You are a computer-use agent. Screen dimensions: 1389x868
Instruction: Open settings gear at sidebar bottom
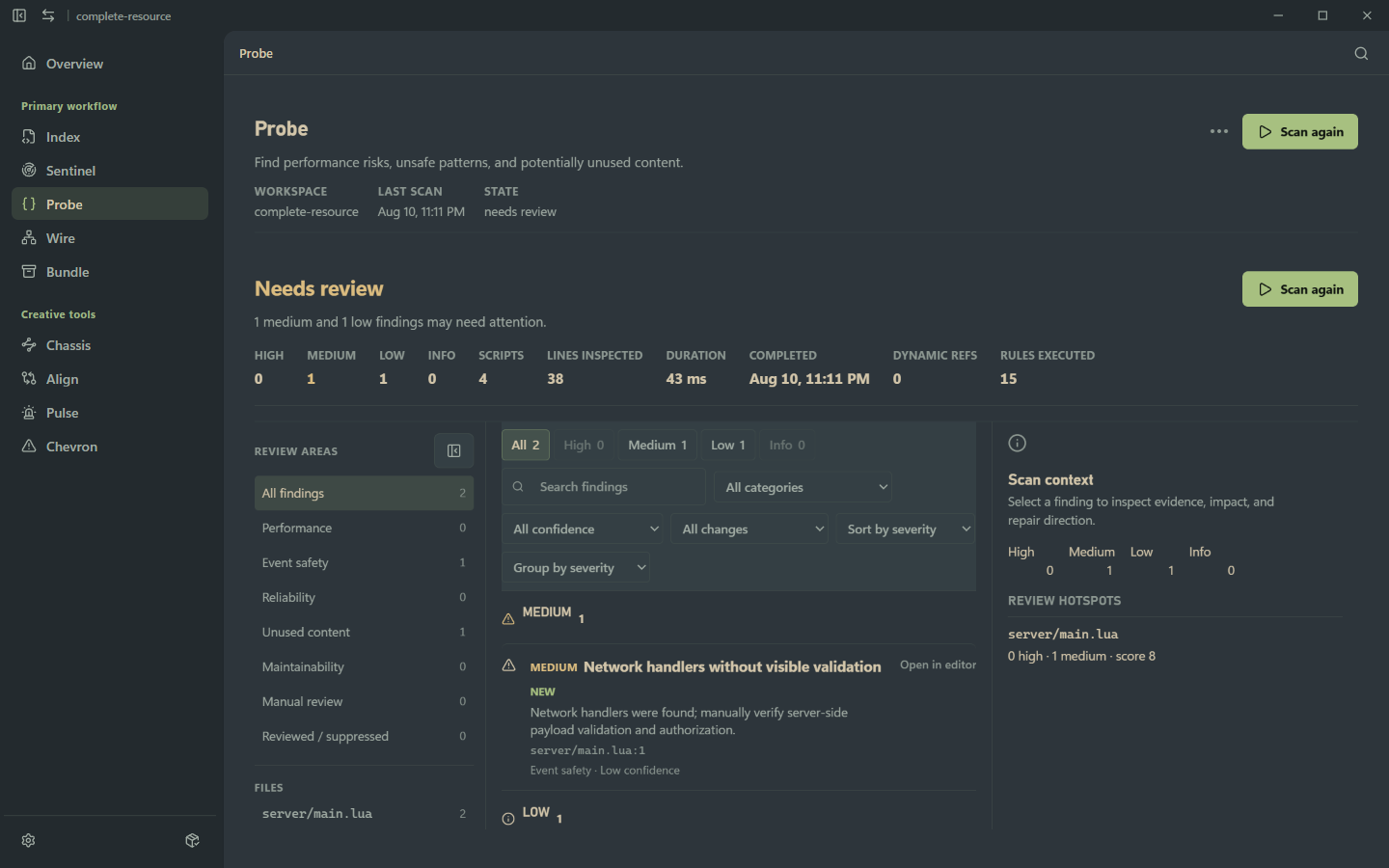pyautogui.click(x=29, y=840)
